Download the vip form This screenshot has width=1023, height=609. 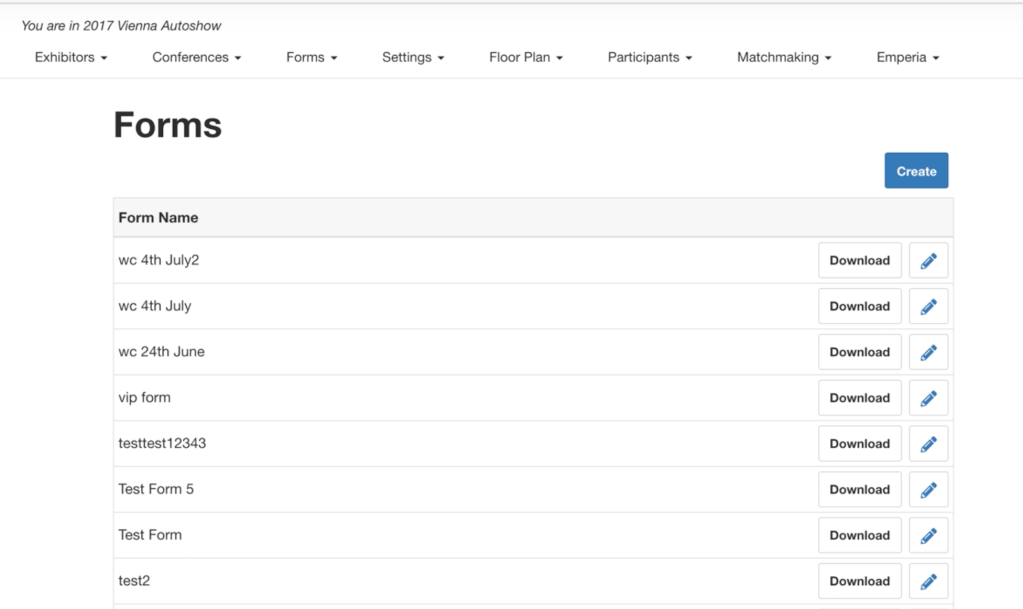[x=859, y=398]
